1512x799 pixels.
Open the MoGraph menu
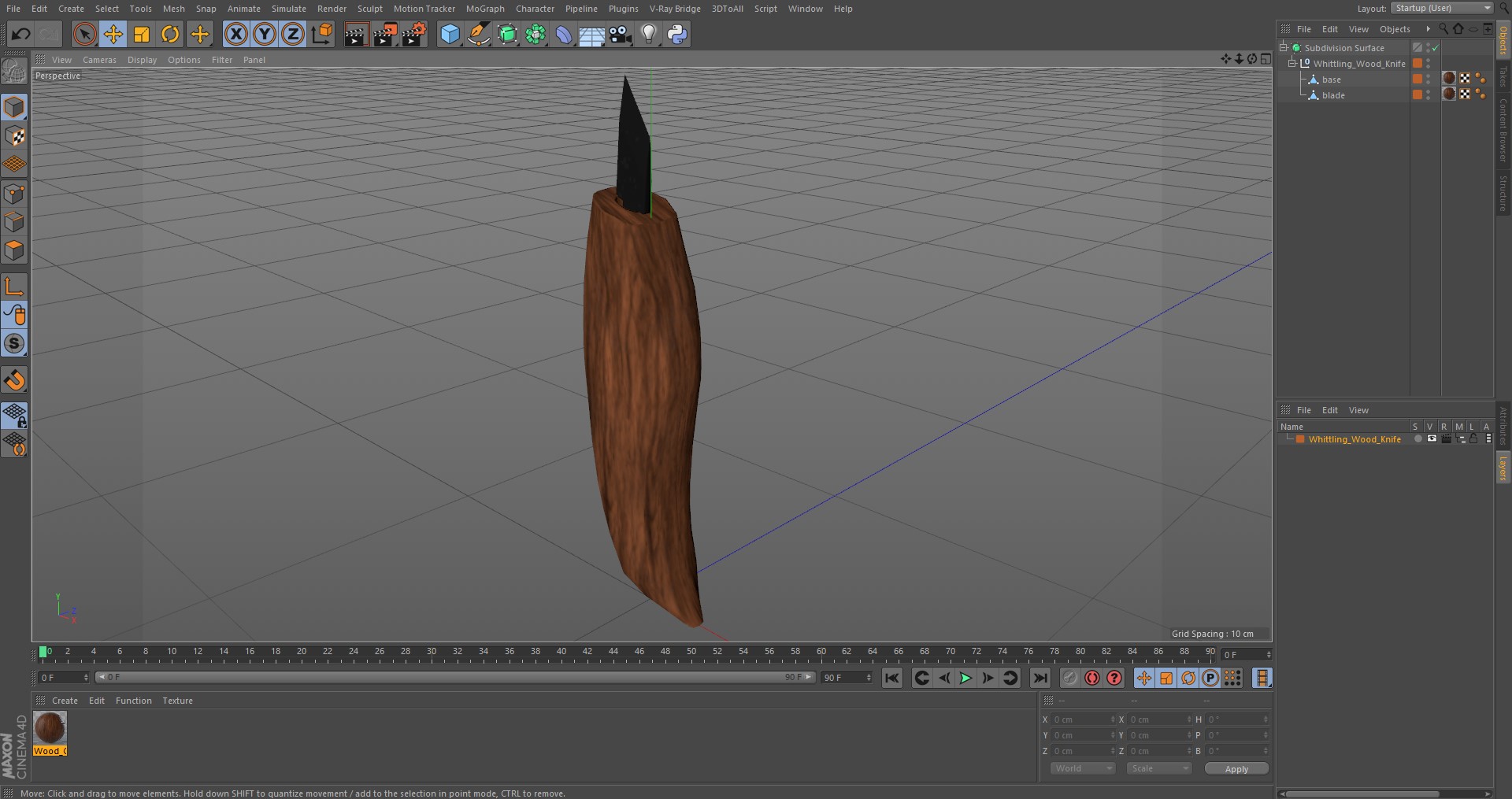pyautogui.click(x=485, y=9)
